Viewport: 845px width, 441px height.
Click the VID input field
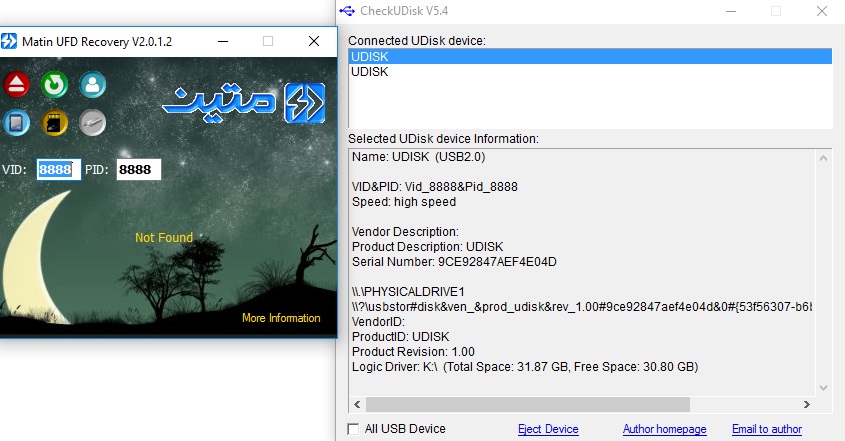click(x=59, y=169)
